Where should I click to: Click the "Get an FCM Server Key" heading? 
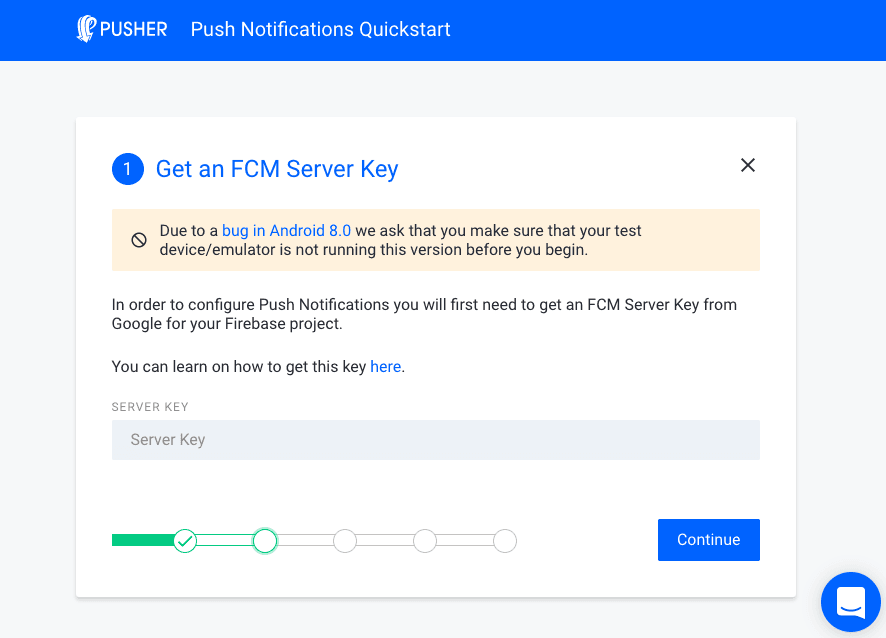(276, 168)
